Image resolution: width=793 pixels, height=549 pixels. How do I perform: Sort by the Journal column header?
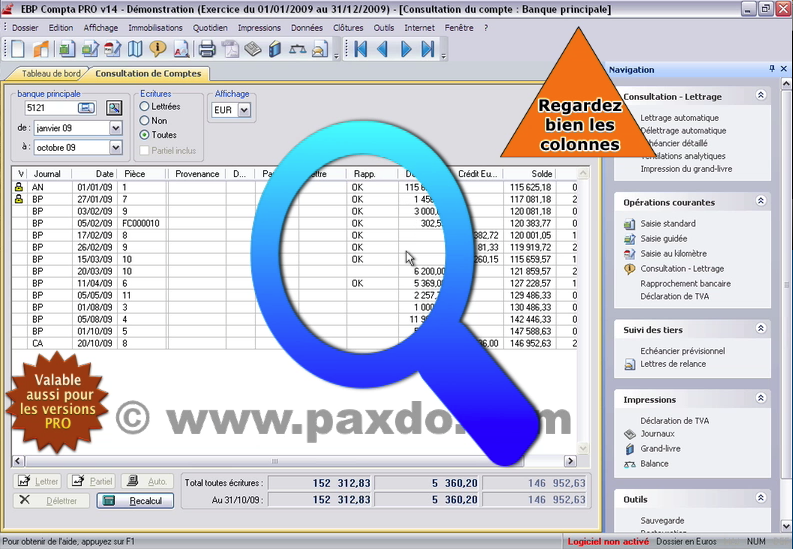pos(50,174)
